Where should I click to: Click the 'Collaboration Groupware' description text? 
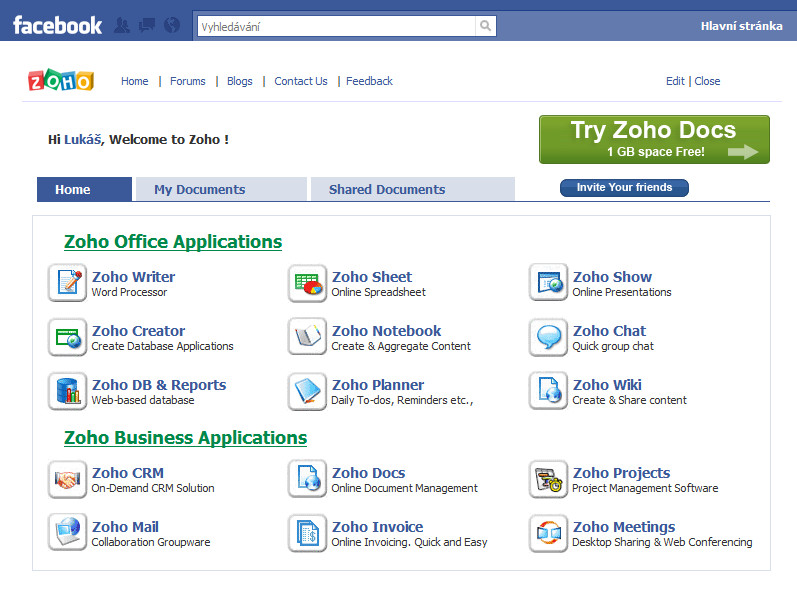[151, 542]
